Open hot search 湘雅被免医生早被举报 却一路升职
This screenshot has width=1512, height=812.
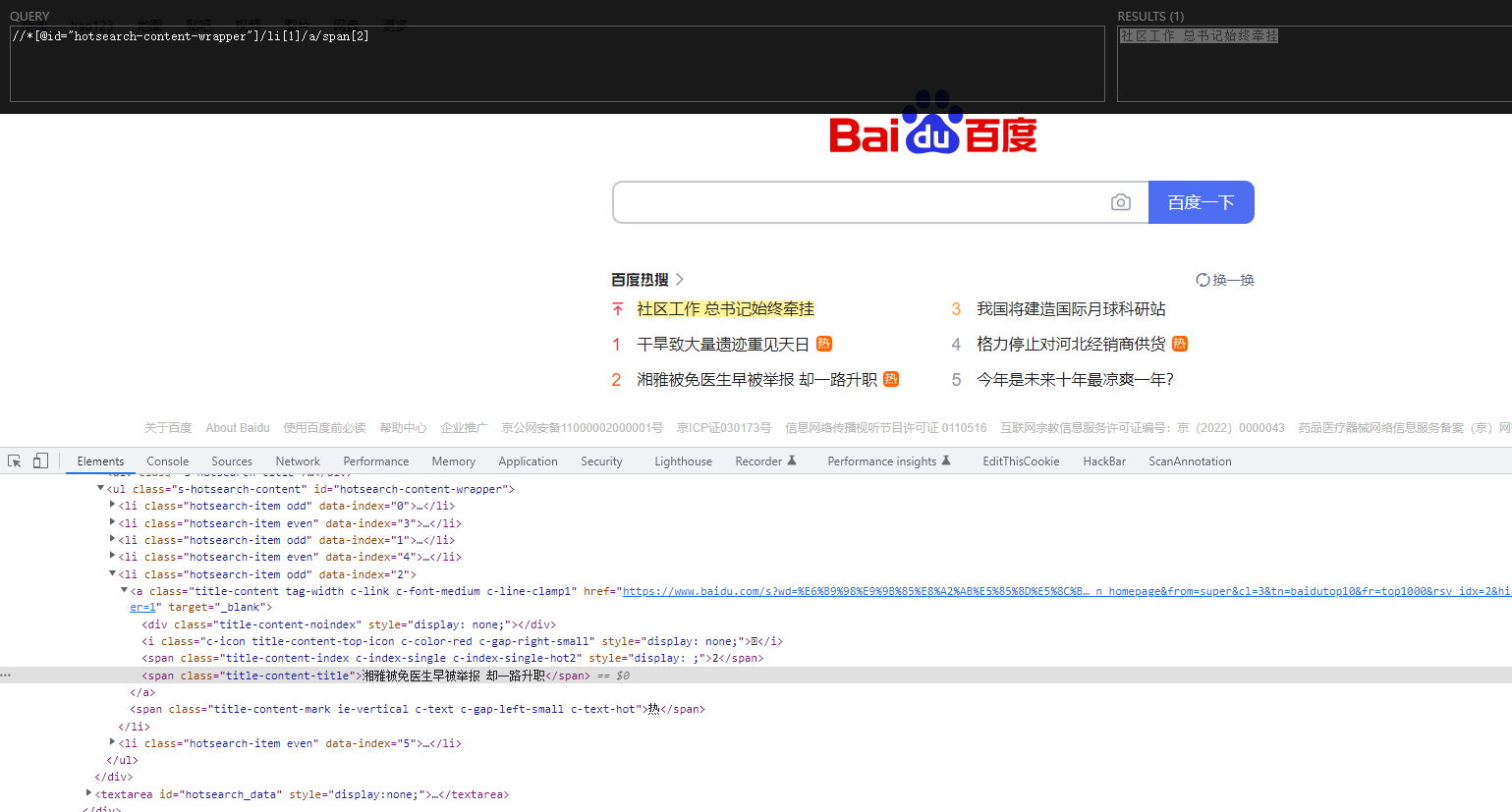pyautogui.click(x=756, y=380)
